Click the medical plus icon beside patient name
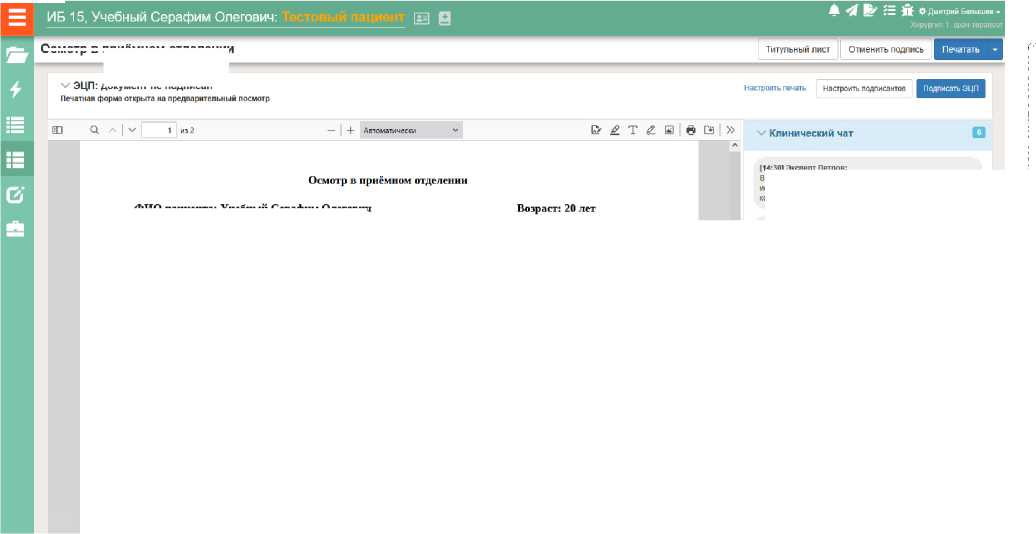The image size is (1036, 534). click(445, 19)
